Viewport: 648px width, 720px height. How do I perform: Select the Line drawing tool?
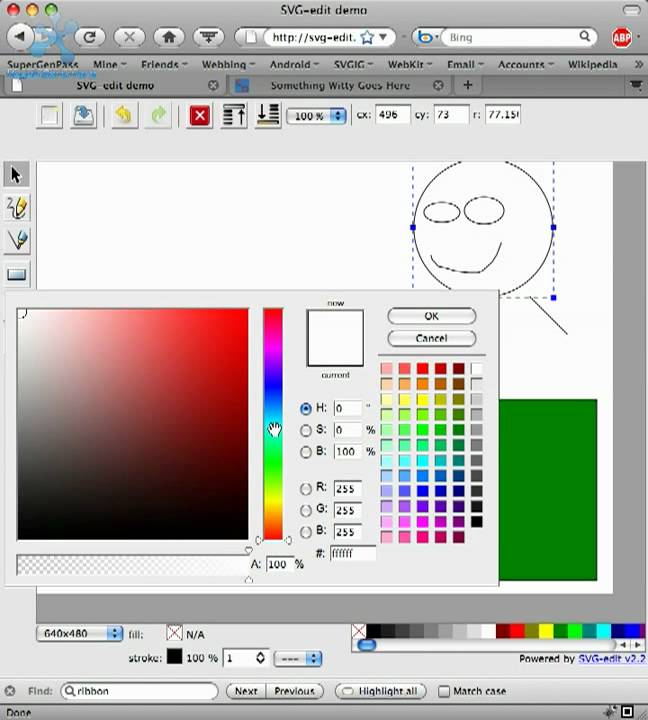[17, 241]
